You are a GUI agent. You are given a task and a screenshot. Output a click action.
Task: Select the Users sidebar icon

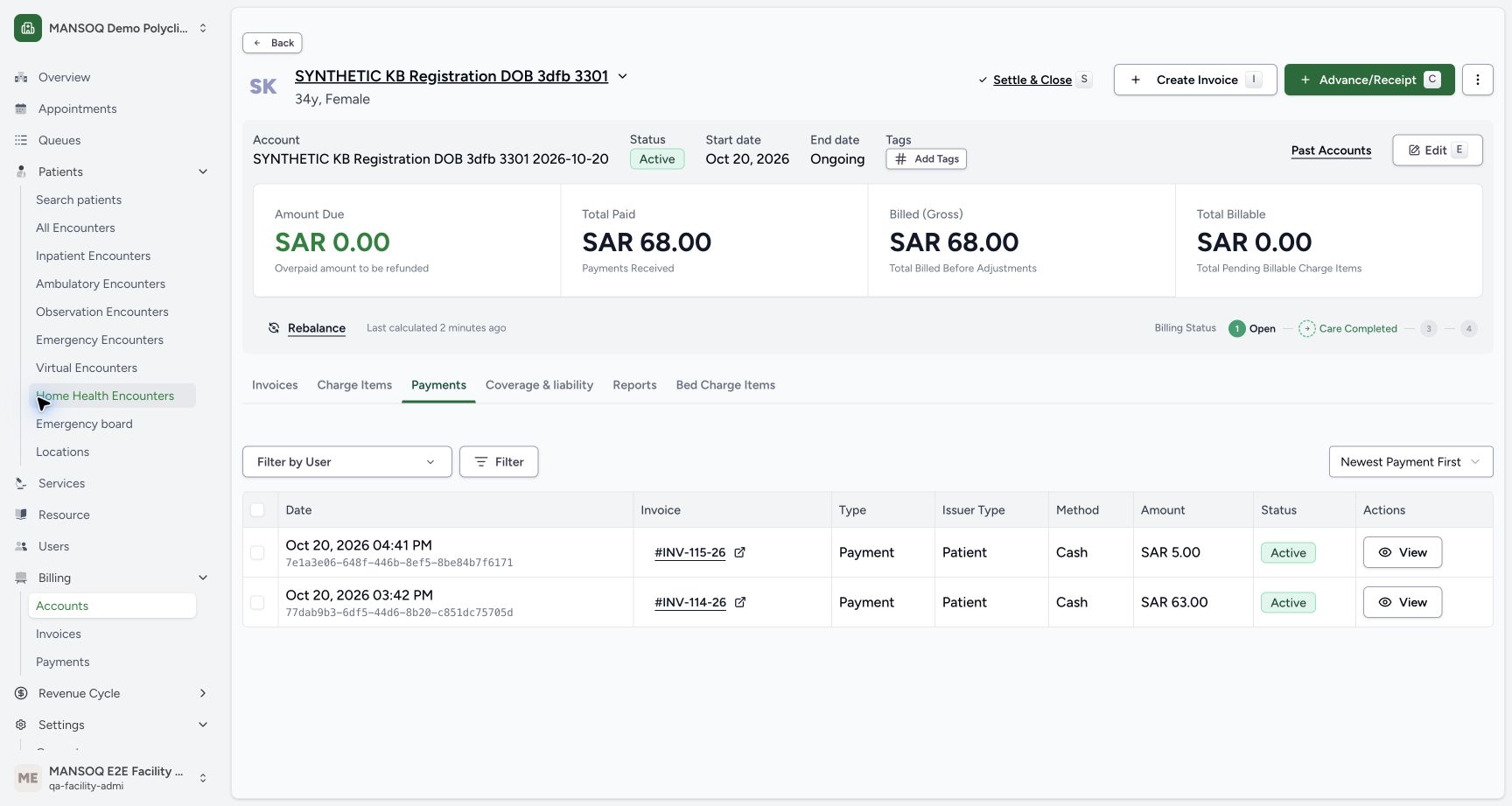click(x=21, y=546)
